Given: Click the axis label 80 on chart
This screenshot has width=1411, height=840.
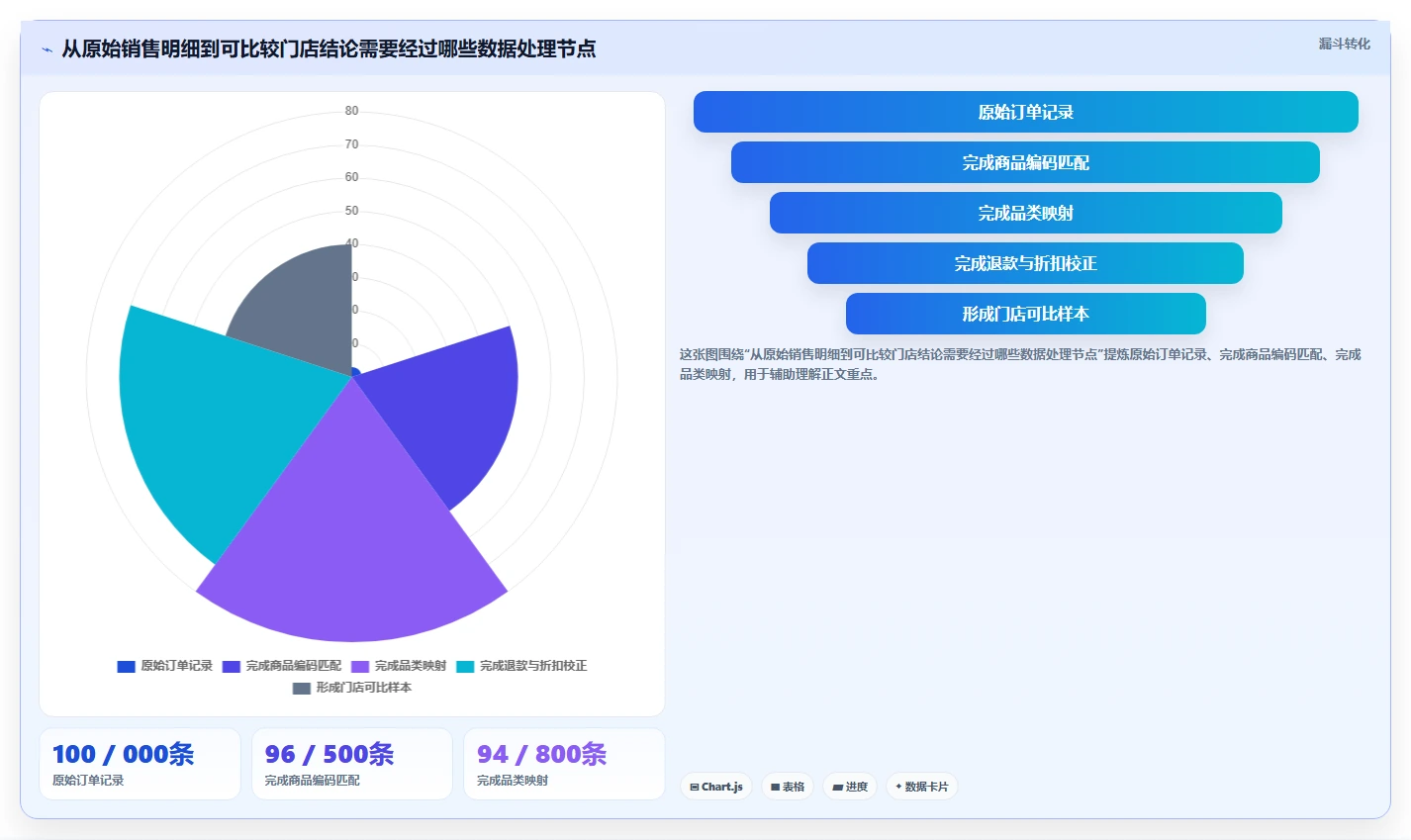Looking at the screenshot, I should [351, 111].
